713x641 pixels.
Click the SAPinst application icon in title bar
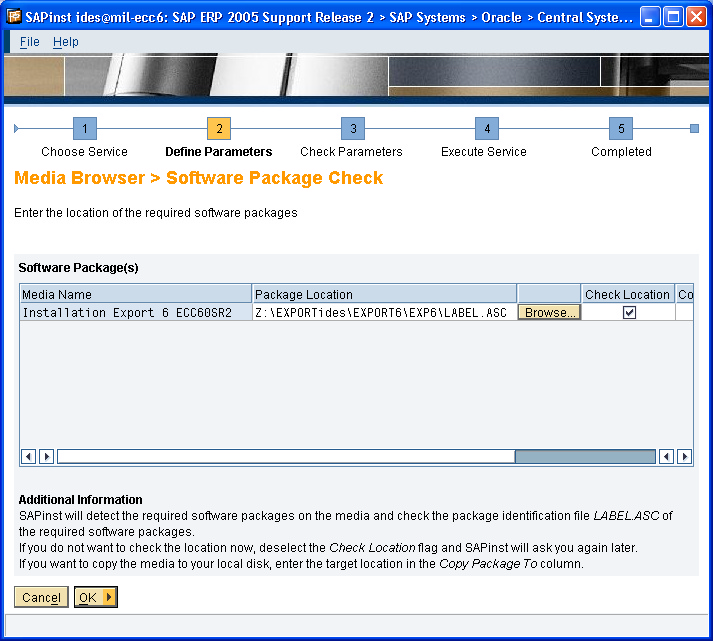coord(15,17)
